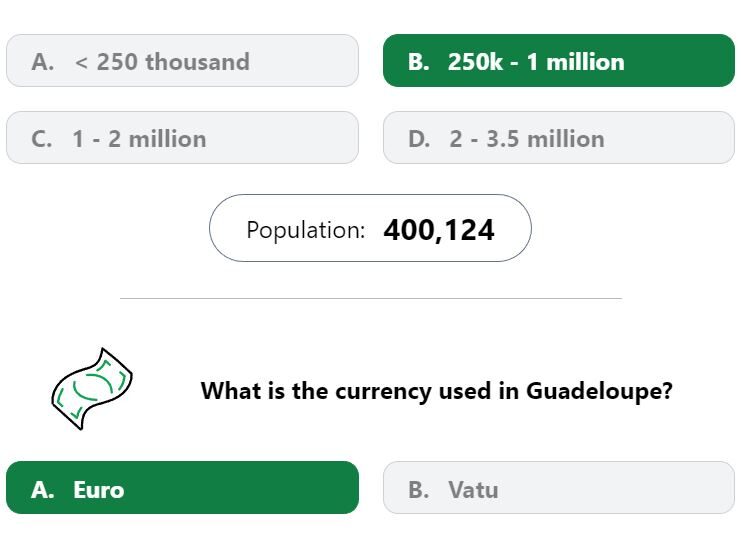Click letter "A." beside Euro
This screenshot has width=741, height=536.
(x=43, y=490)
